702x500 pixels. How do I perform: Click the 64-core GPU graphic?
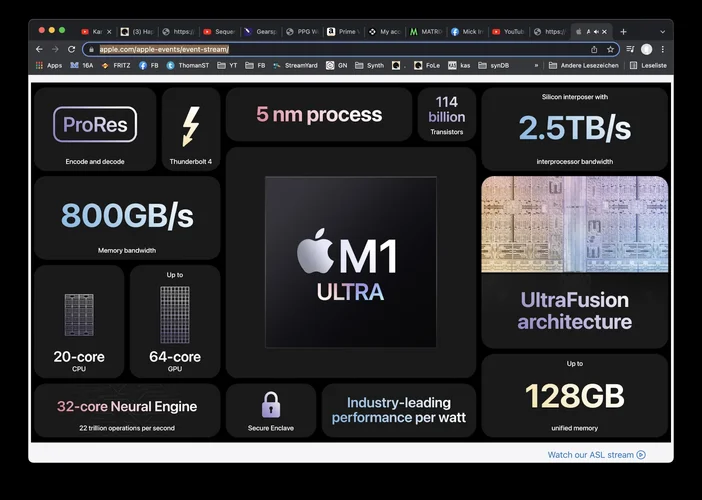point(175,315)
